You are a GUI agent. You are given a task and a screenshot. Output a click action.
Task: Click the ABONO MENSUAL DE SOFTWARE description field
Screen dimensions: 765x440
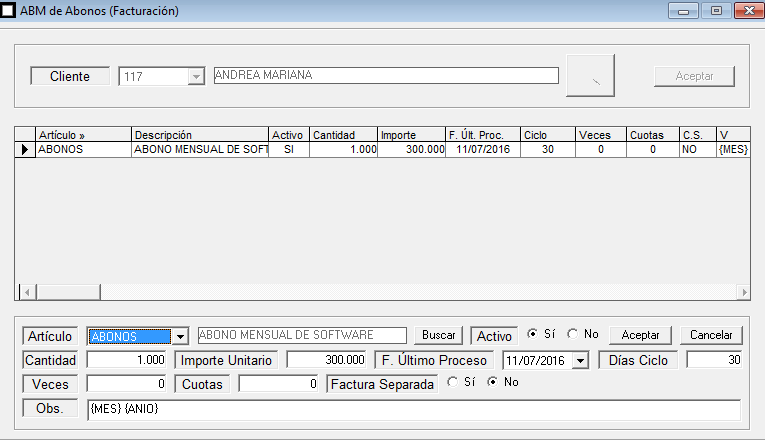click(302, 335)
